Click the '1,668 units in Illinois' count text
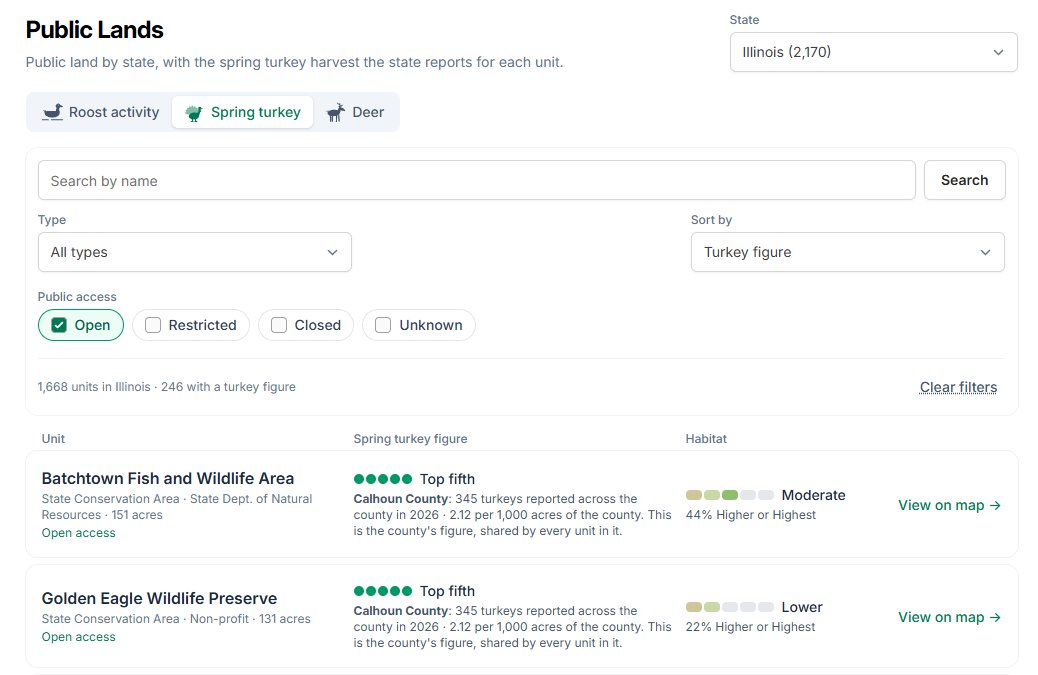This screenshot has width=1038, height=675. (94, 387)
